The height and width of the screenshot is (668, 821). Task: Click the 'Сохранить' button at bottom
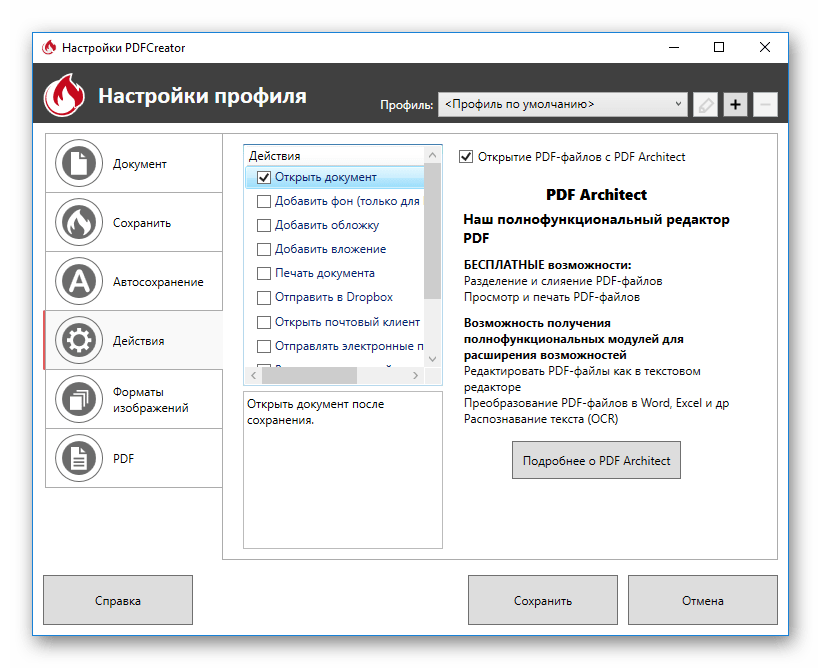[543, 601]
